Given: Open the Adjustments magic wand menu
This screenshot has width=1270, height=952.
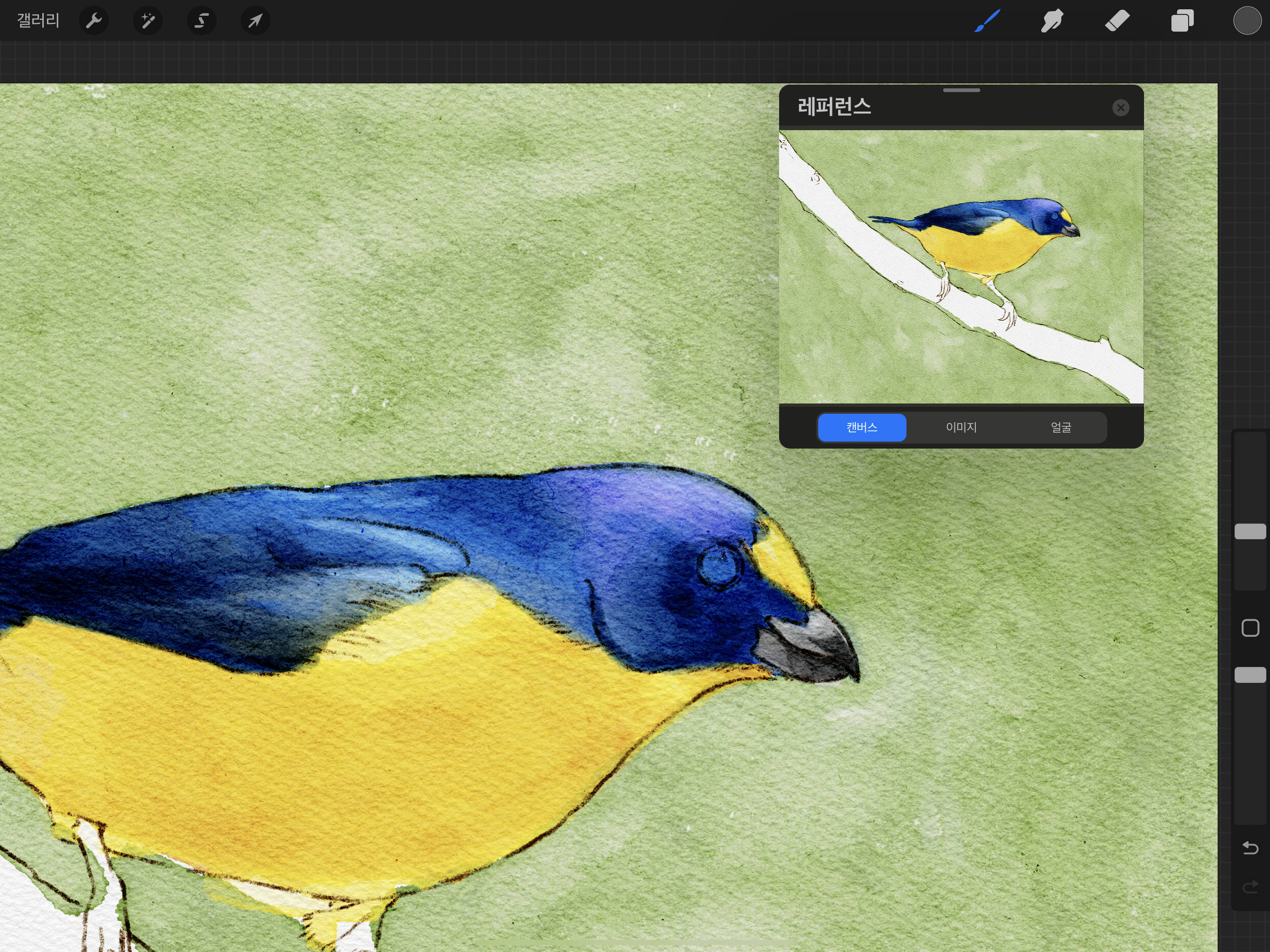Looking at the screenshot, I should 147,20.
